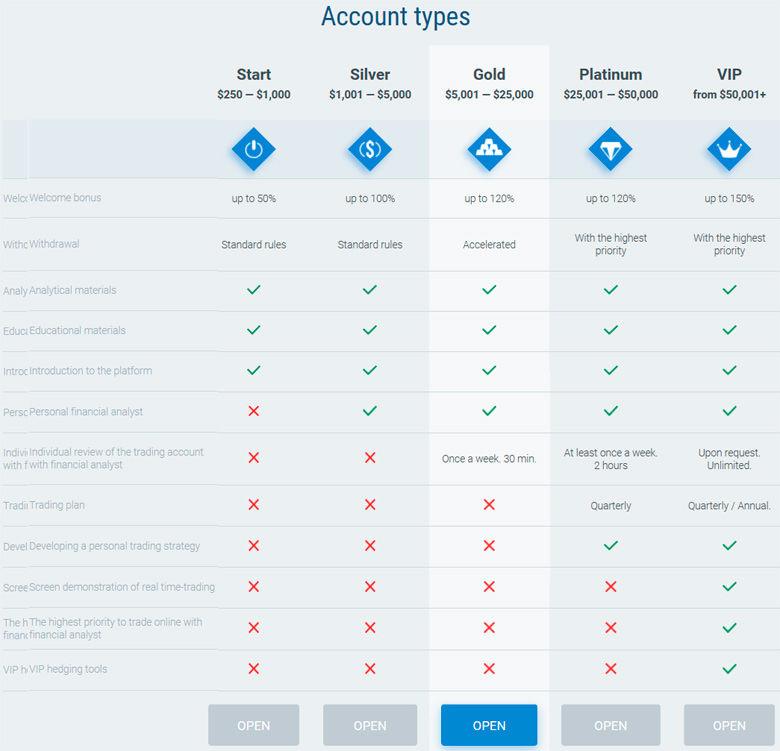Click the VIP crown icon
The image size is (780, 751).
pyautogui.click(x=729, y=149)
